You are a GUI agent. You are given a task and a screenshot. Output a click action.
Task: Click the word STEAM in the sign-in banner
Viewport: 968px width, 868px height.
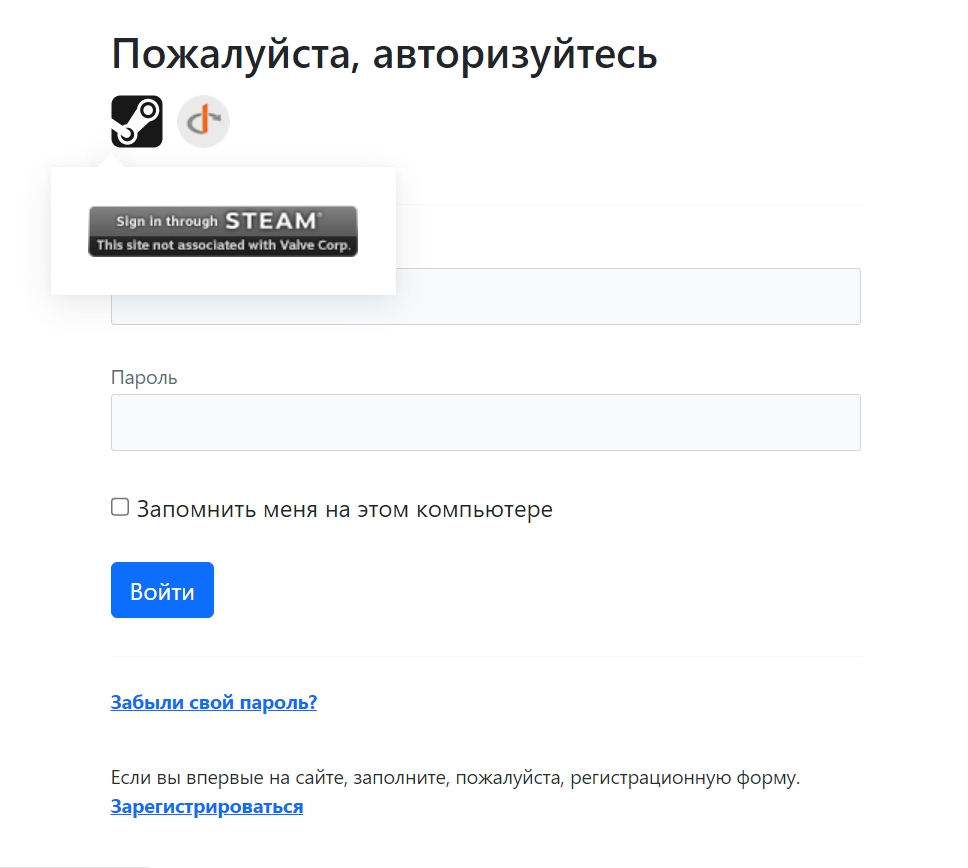[x=272, y=221]
